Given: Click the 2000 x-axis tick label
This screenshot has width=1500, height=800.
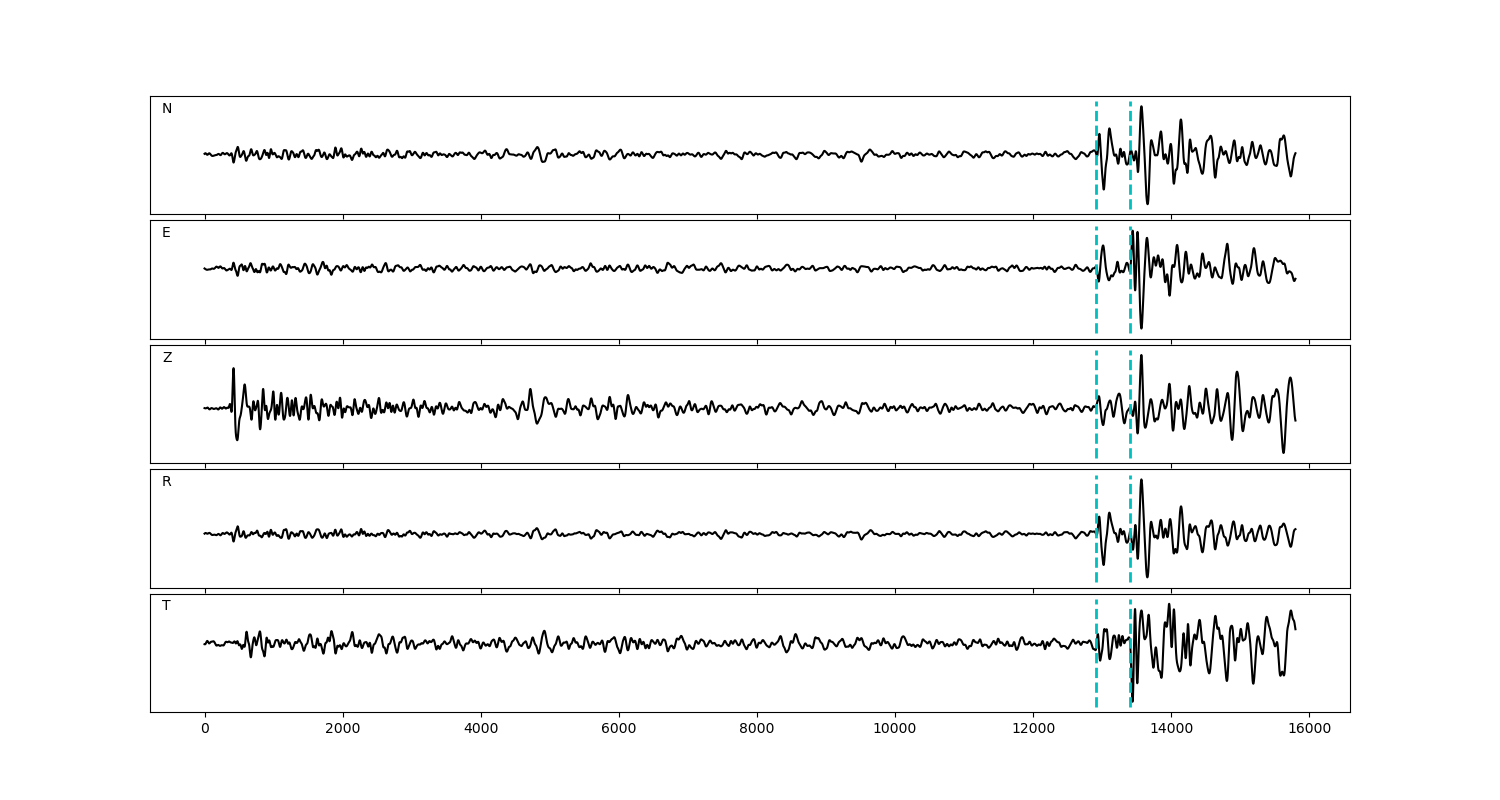Looking at the screenshot, I should click(x=343, y=730).
